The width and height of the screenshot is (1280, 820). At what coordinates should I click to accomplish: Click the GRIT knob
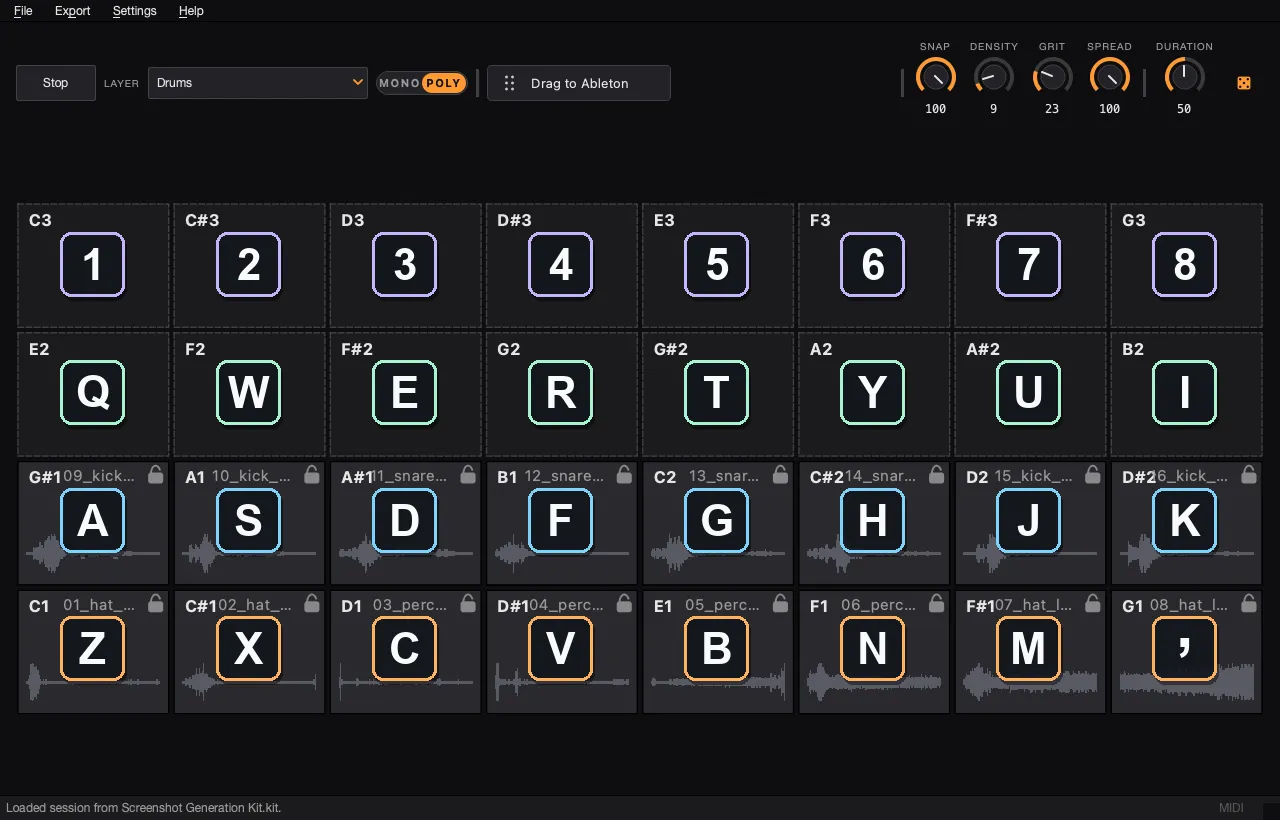pos(1052,77)
